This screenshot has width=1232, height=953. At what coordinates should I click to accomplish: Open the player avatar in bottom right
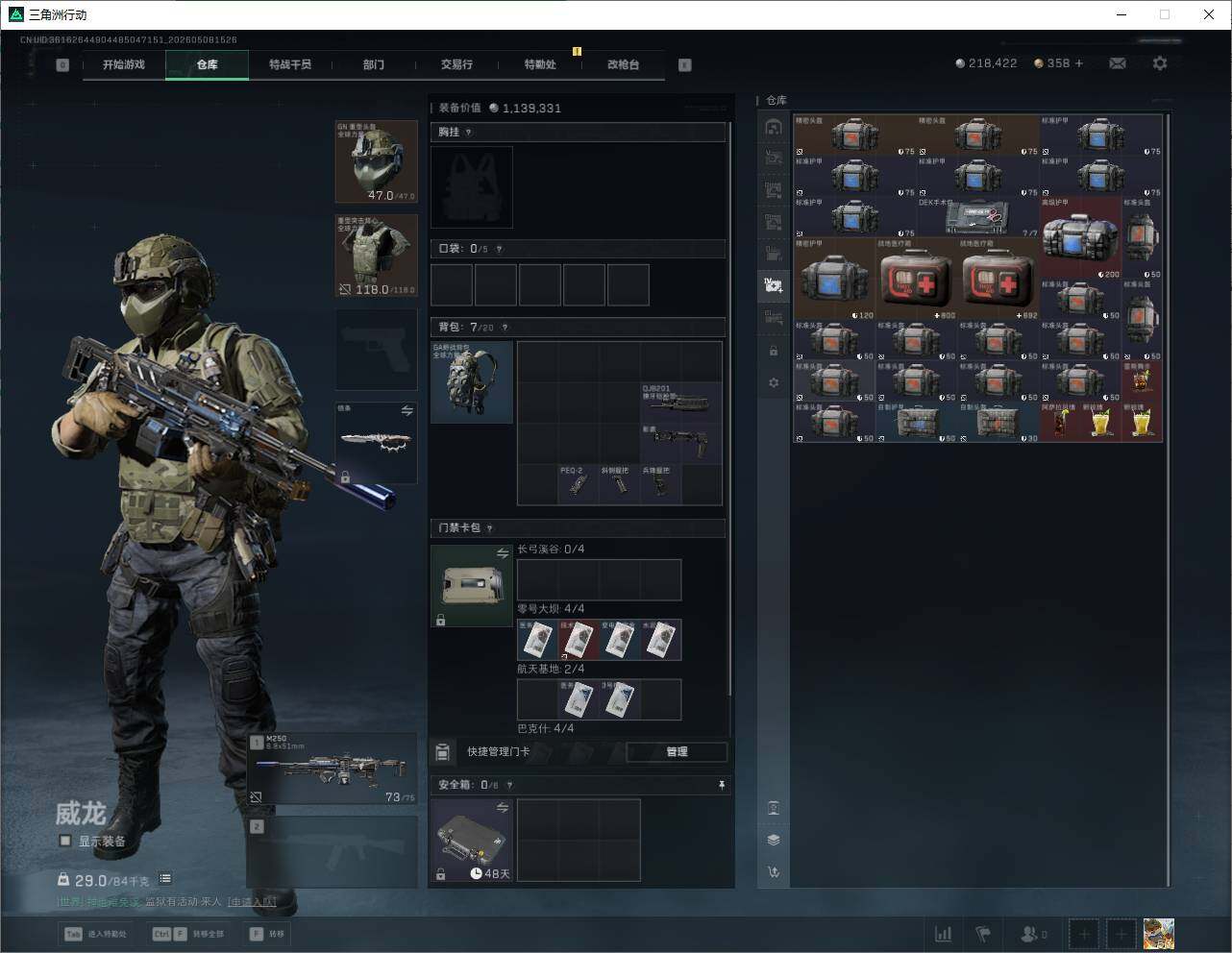pyautogui.click(x=1159, y=934)
